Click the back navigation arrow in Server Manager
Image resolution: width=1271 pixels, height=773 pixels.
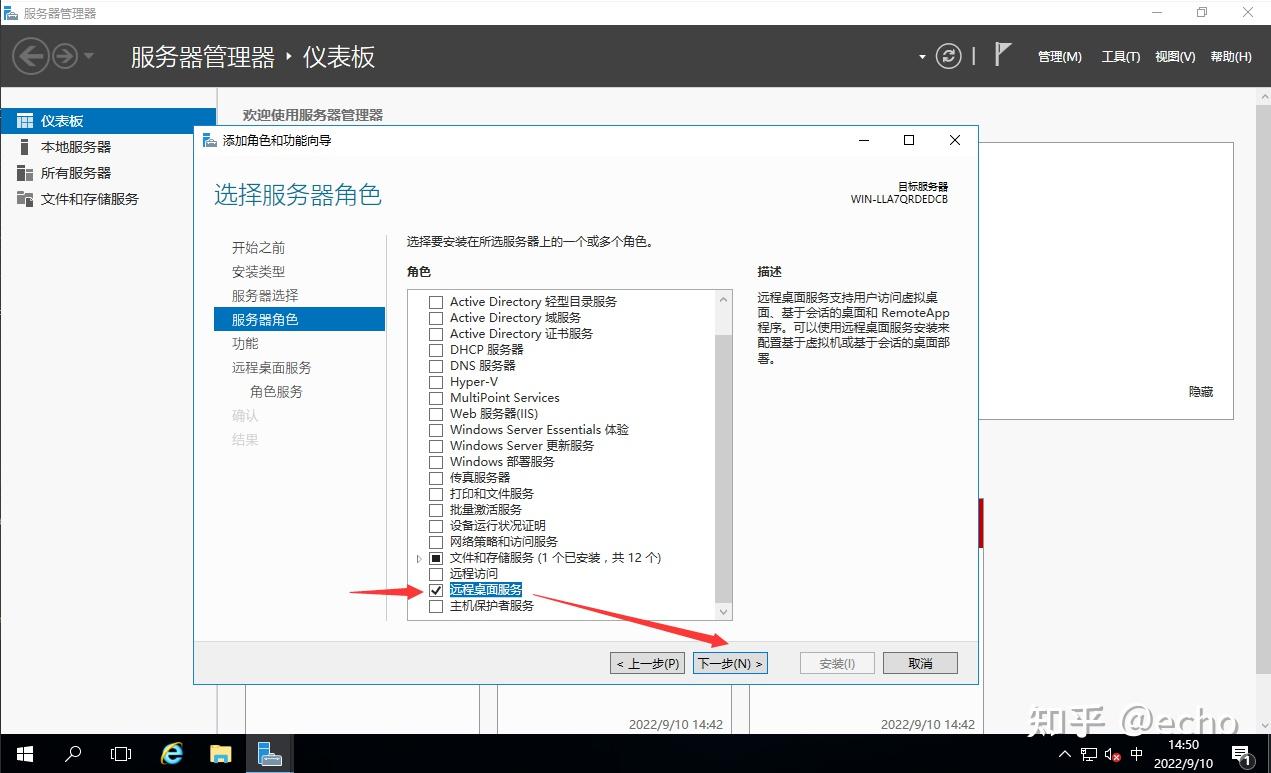[31, 56]
